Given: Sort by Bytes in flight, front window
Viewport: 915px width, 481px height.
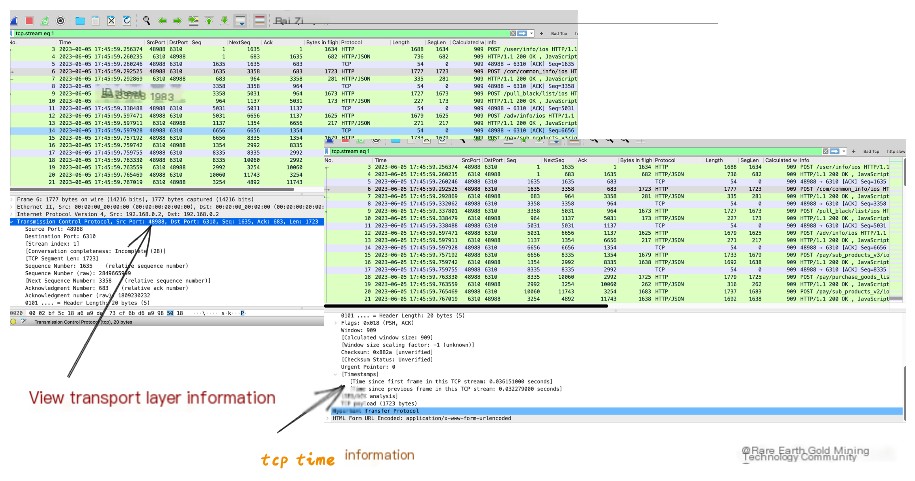Looking at the screenshot, I should [635, 160].
